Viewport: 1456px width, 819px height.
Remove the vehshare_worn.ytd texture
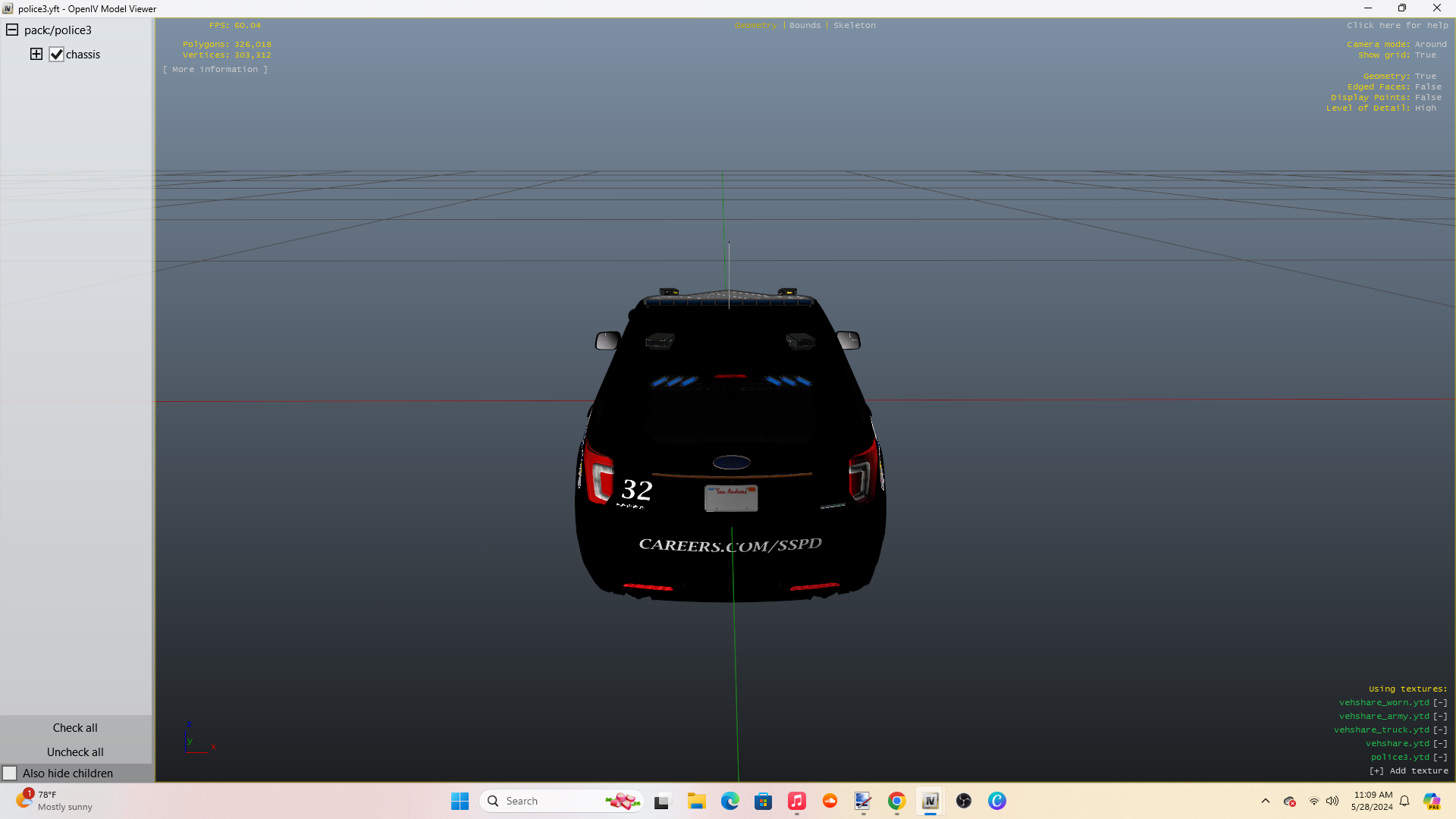coord(1440,702)
